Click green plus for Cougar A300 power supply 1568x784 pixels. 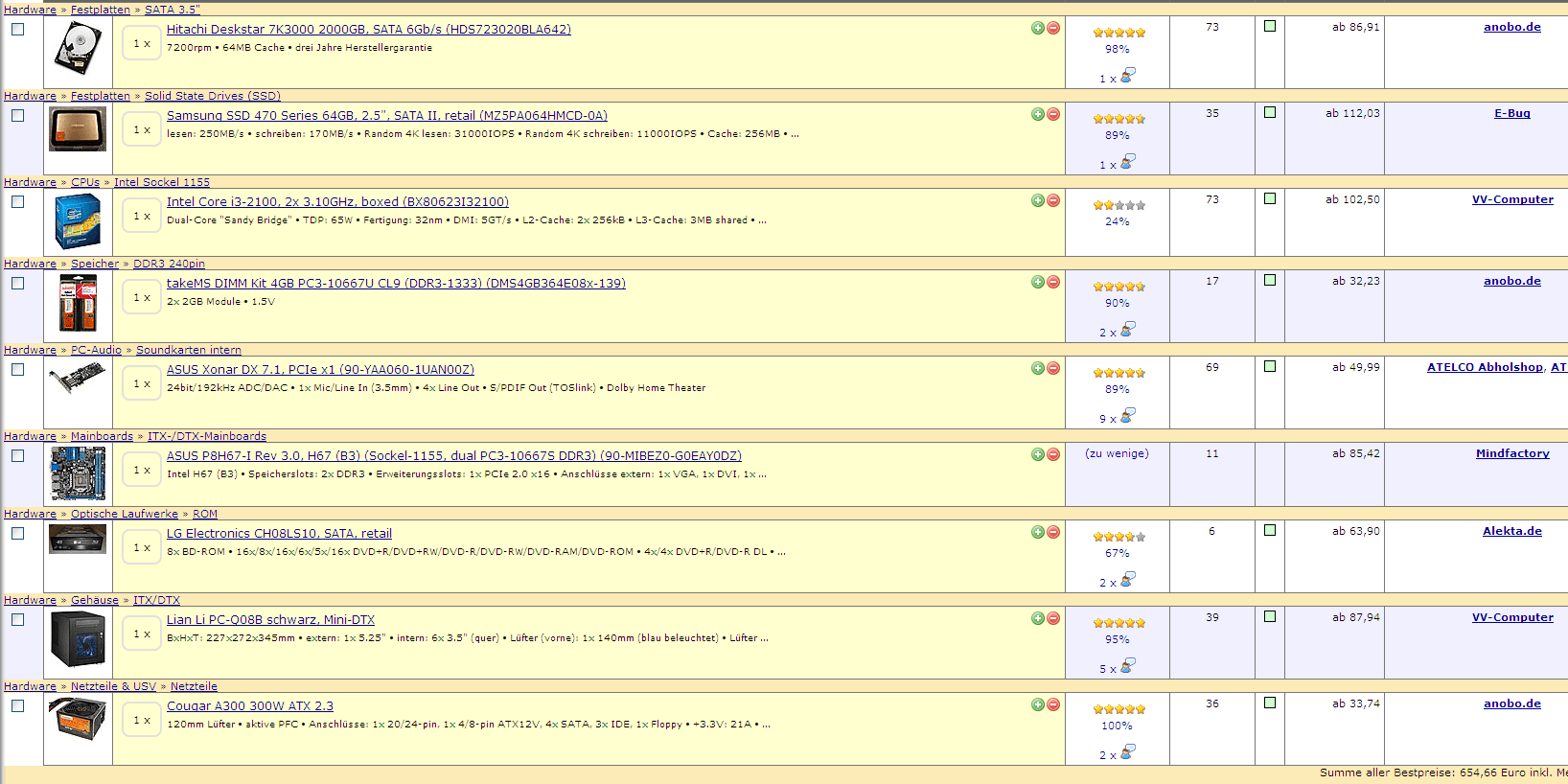[x=1038, y=704]
